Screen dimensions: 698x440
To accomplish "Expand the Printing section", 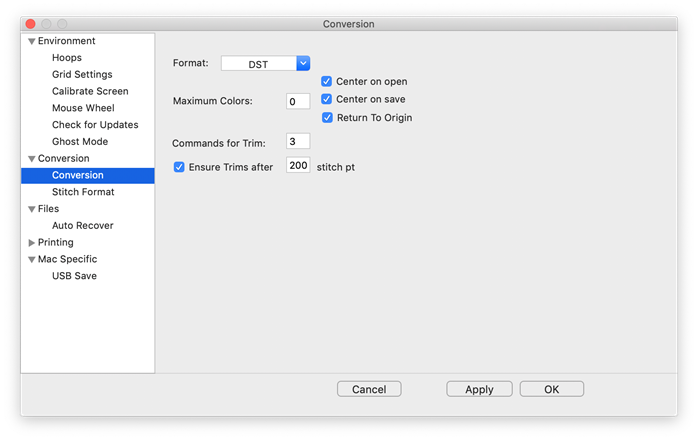I will coord(32,242).
